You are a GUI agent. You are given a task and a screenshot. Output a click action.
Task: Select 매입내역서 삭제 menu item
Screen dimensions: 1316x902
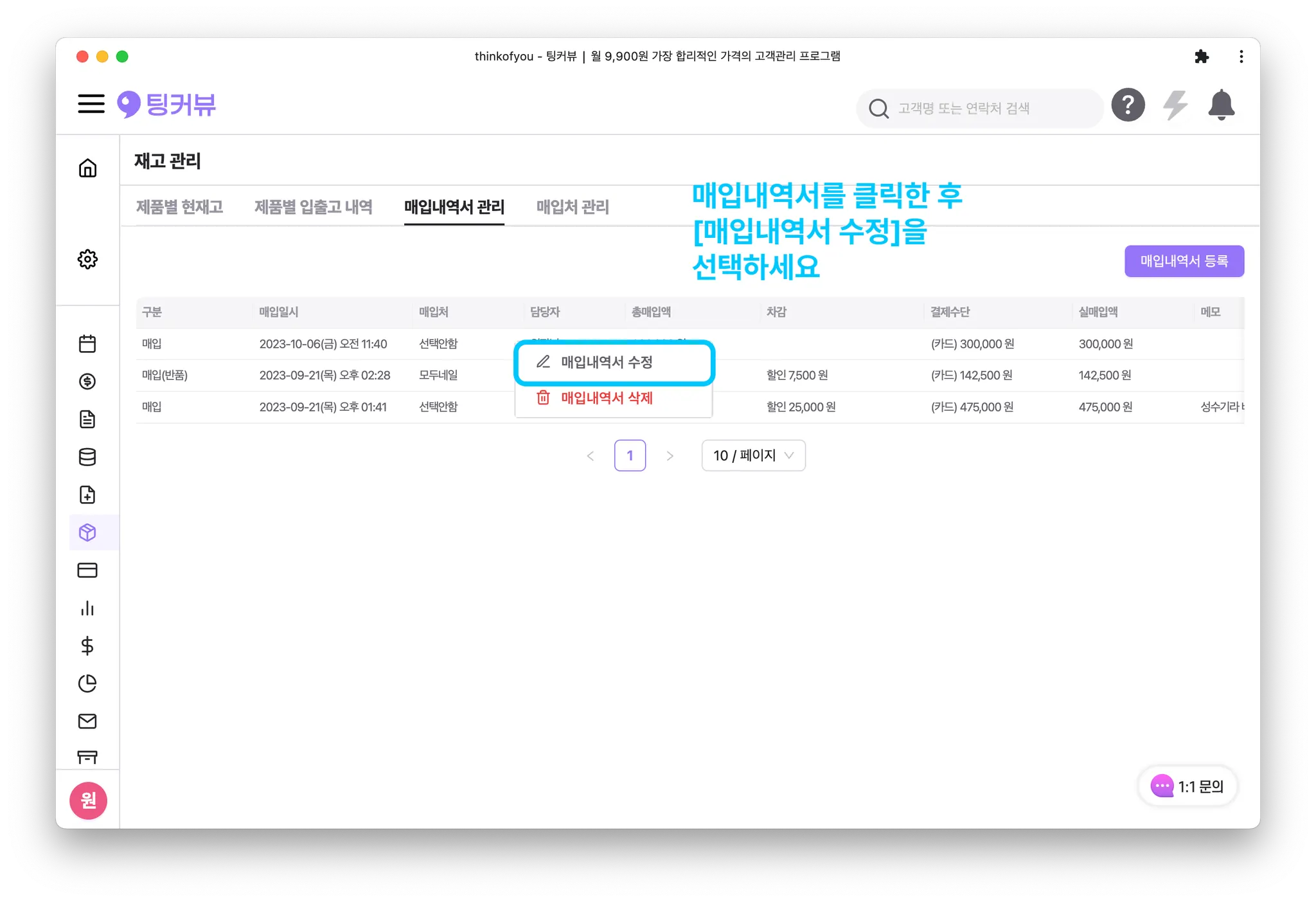coord(607,398)
